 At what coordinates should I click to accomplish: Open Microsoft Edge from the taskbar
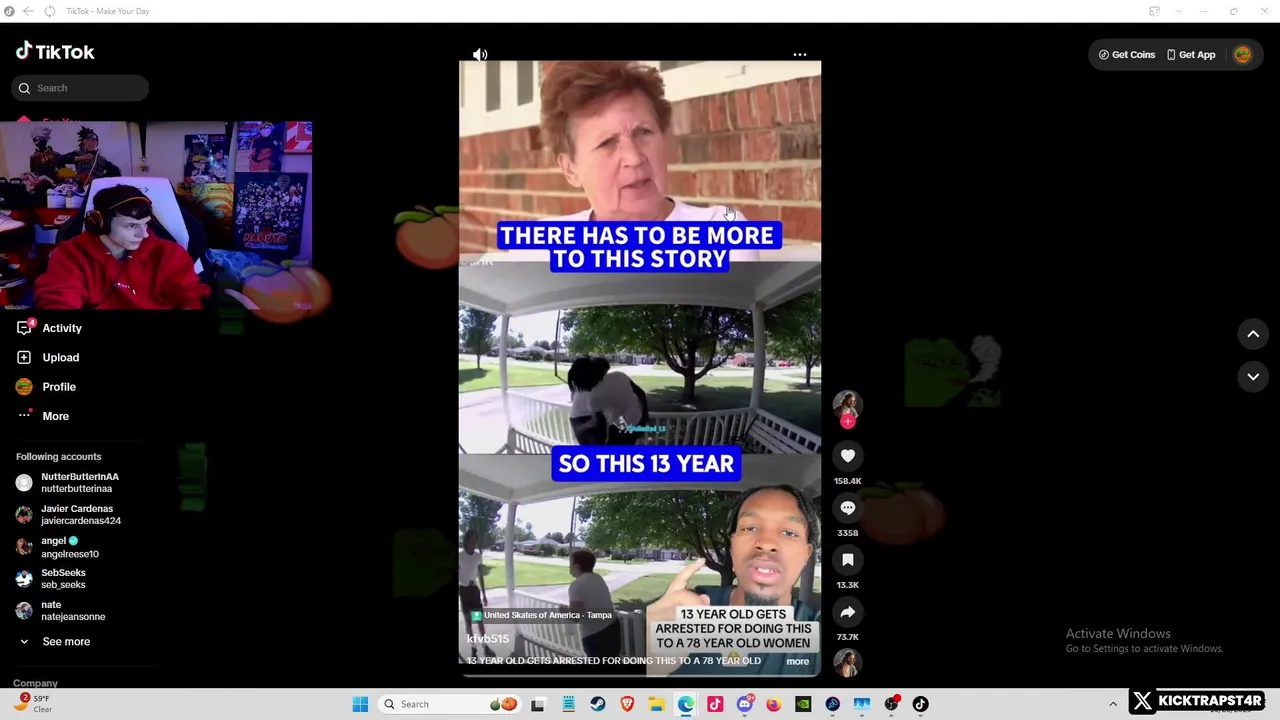point(685,704)
